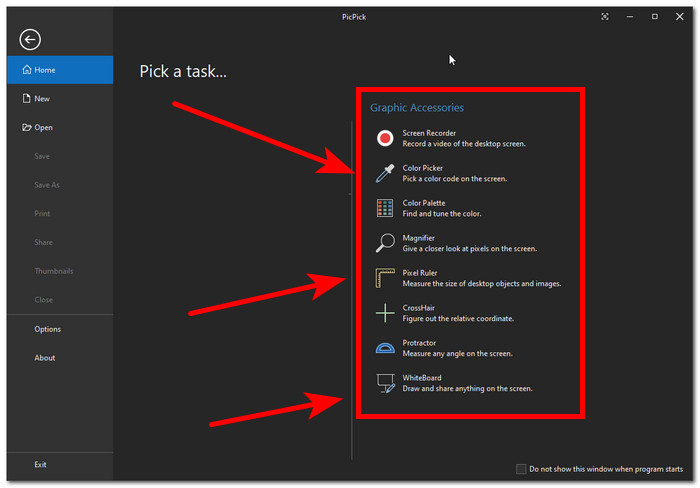Go back using the circled arrow
The height and width of the screenshot is (488, 700).
[30, 39]
